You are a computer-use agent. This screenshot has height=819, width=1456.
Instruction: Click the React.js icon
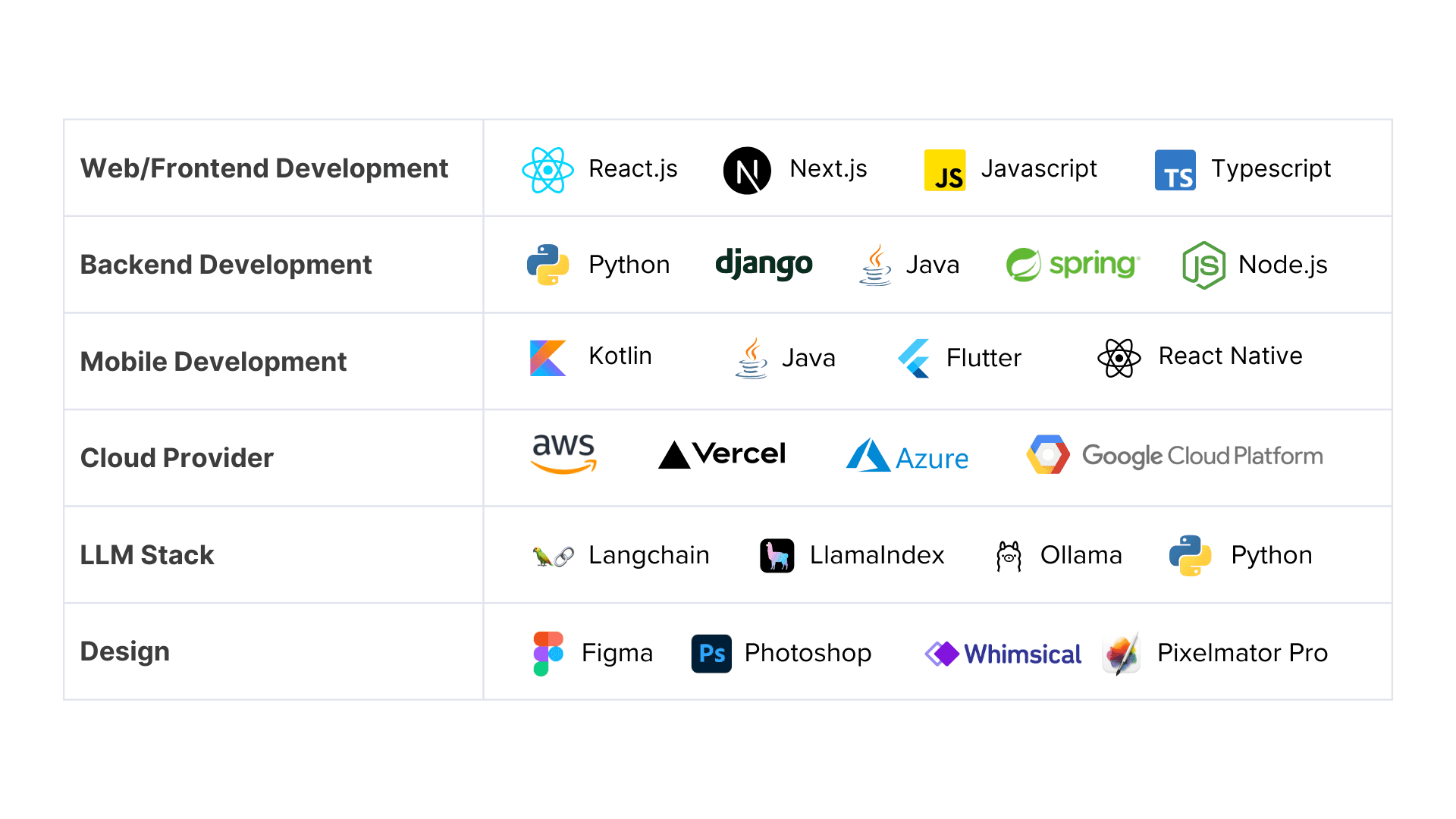click(548, 168)
